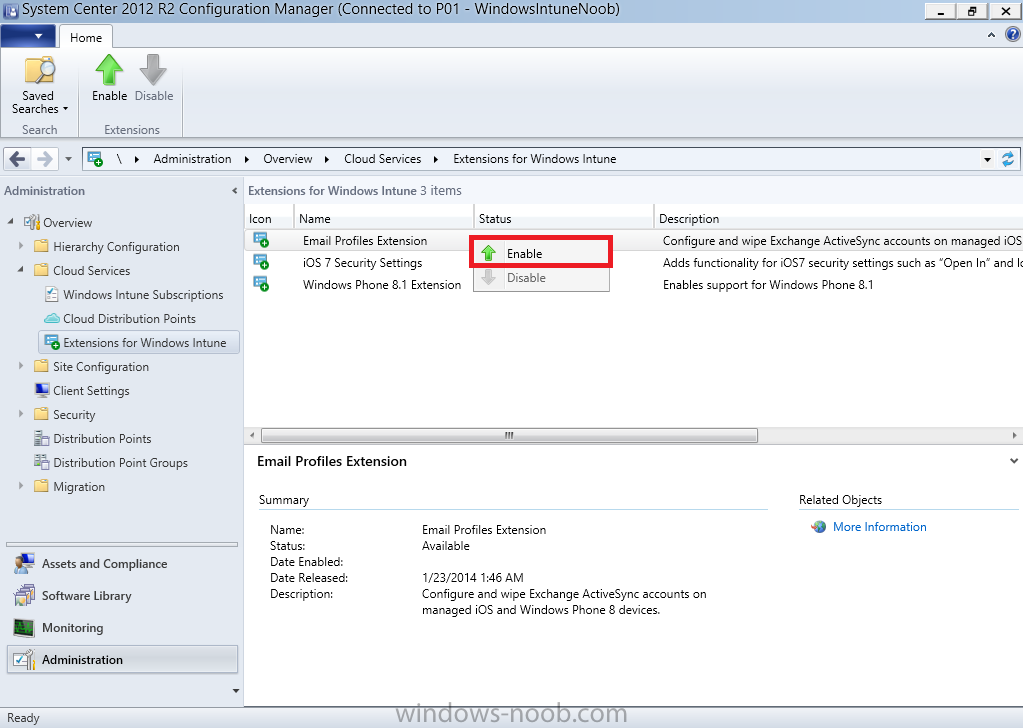Click the address bar root node icon

(95, 159)
